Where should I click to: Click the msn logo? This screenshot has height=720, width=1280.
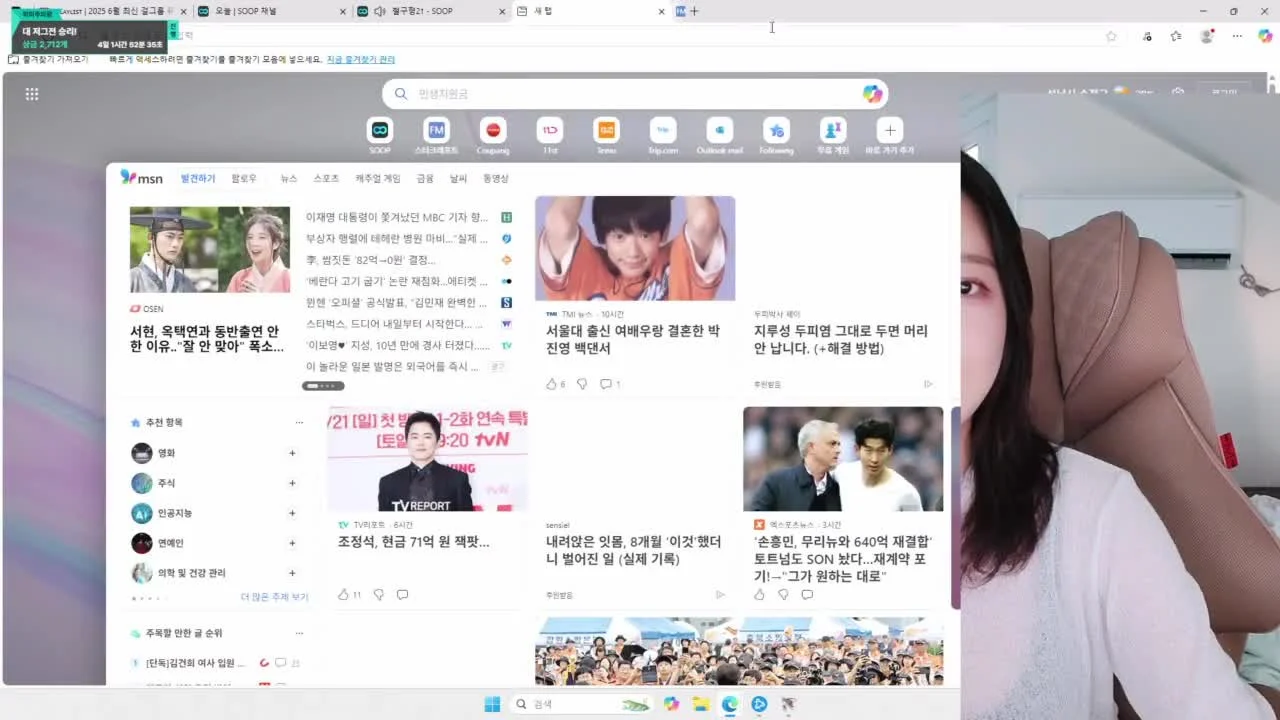142,178
